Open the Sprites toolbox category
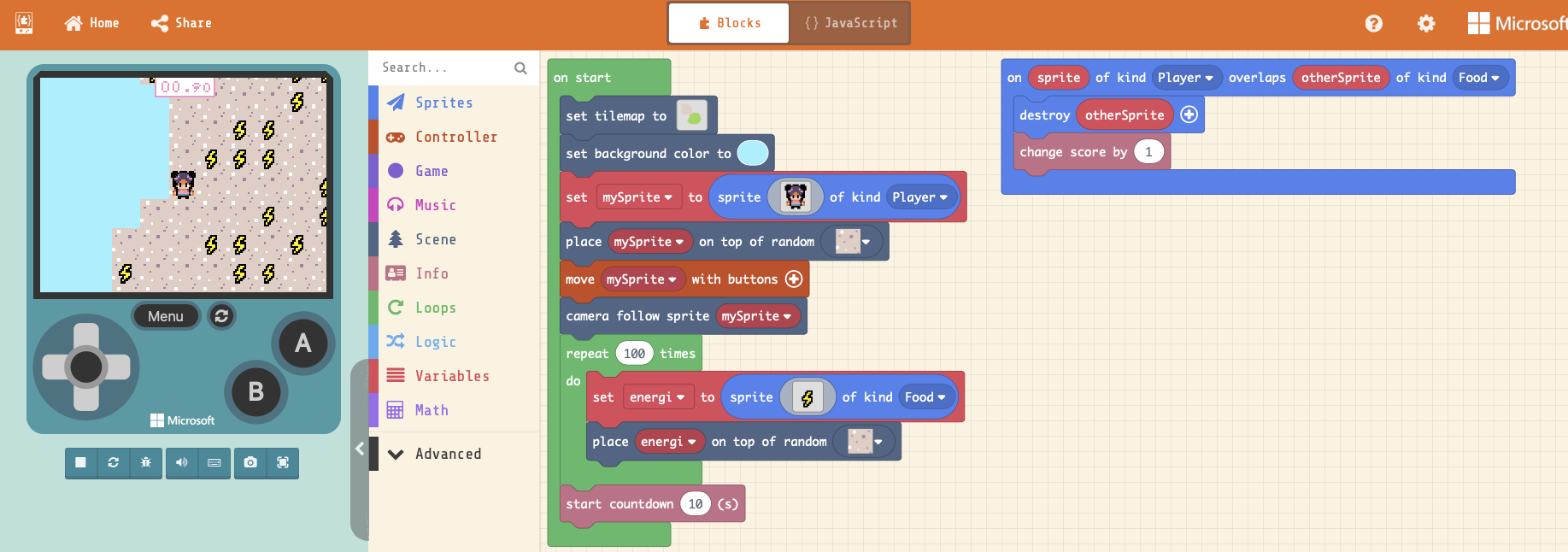 coord(443,103)
